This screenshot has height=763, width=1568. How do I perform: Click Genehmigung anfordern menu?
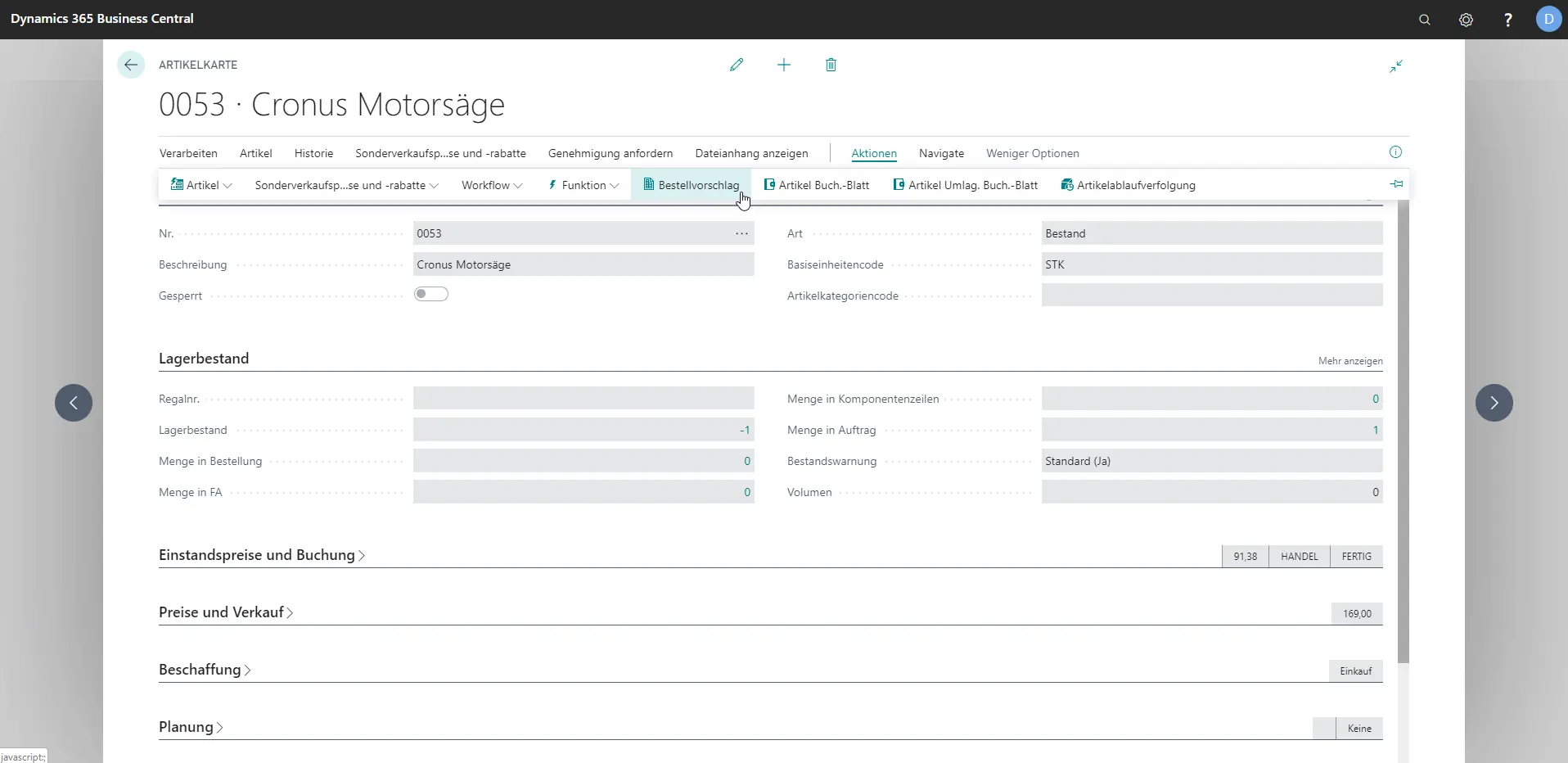coord(611,153)
